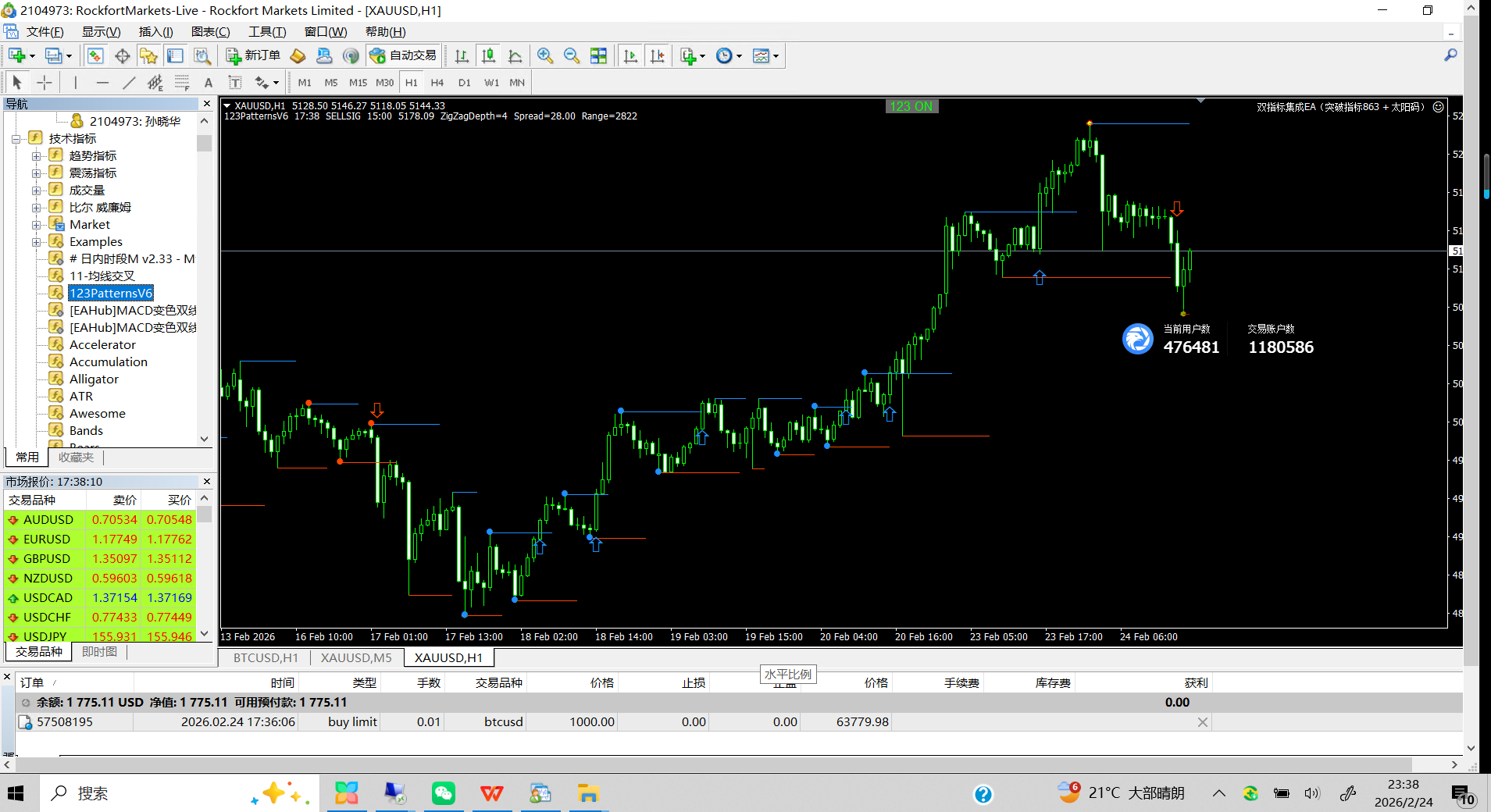The image size is (1491, 812).
Task: Select the vertical line tool
Action: 75,82
